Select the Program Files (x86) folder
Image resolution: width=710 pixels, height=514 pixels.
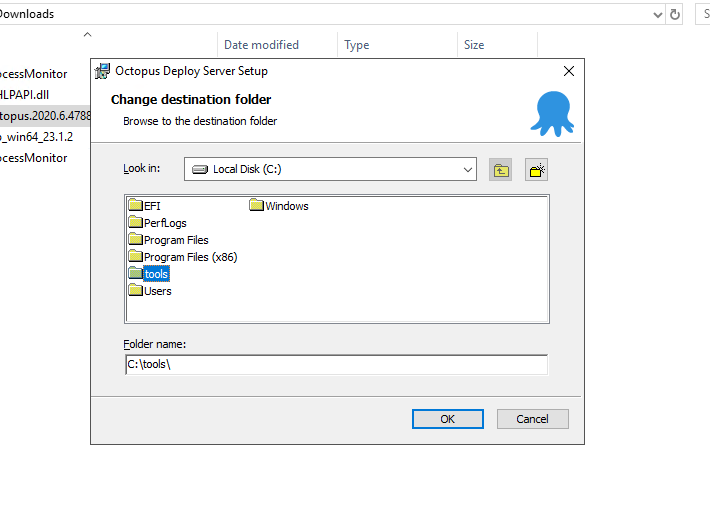(x=189, y=257)
